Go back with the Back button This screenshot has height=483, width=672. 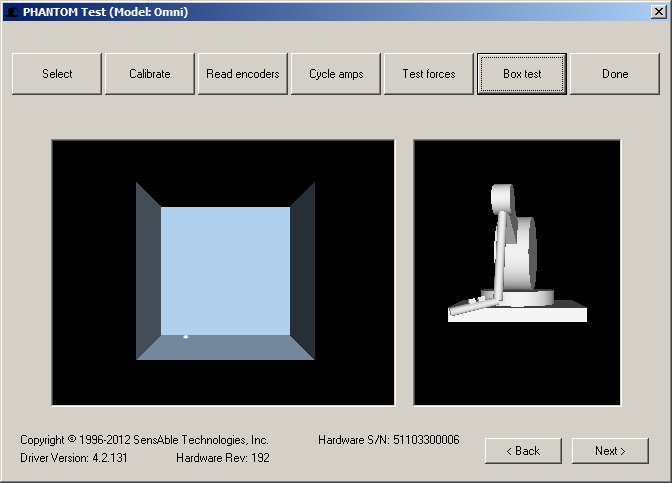pyautogui.click(x=523, y=451)
